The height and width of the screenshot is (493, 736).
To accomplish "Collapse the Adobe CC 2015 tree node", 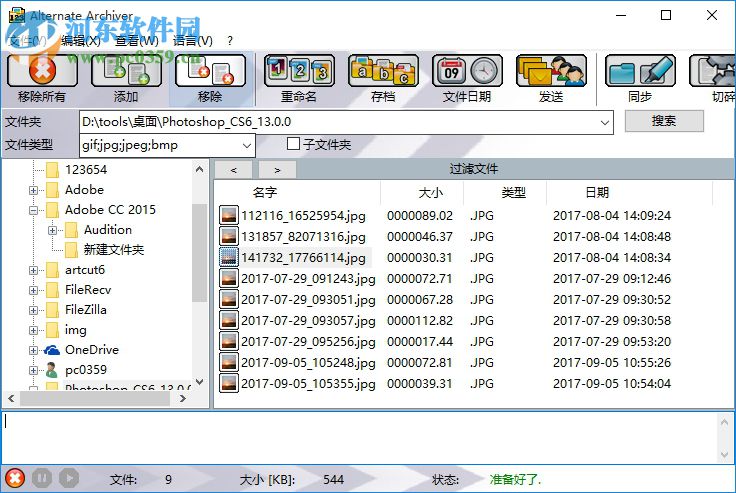I will 33,210.
